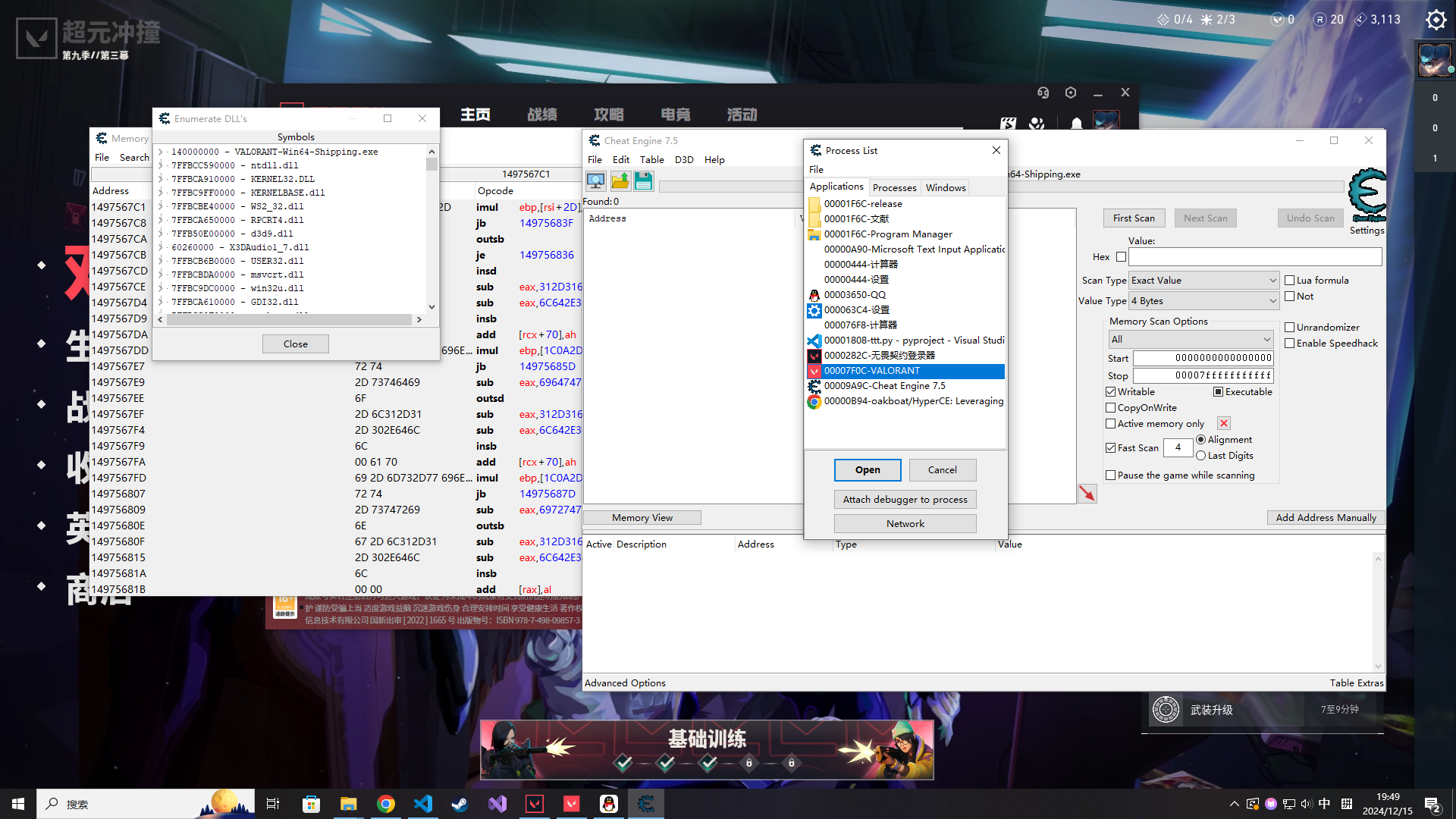Click vertical scrollbar thumb in Symbols list
This screenshot has width=1456, height=819.
click(x=431, y=165)
